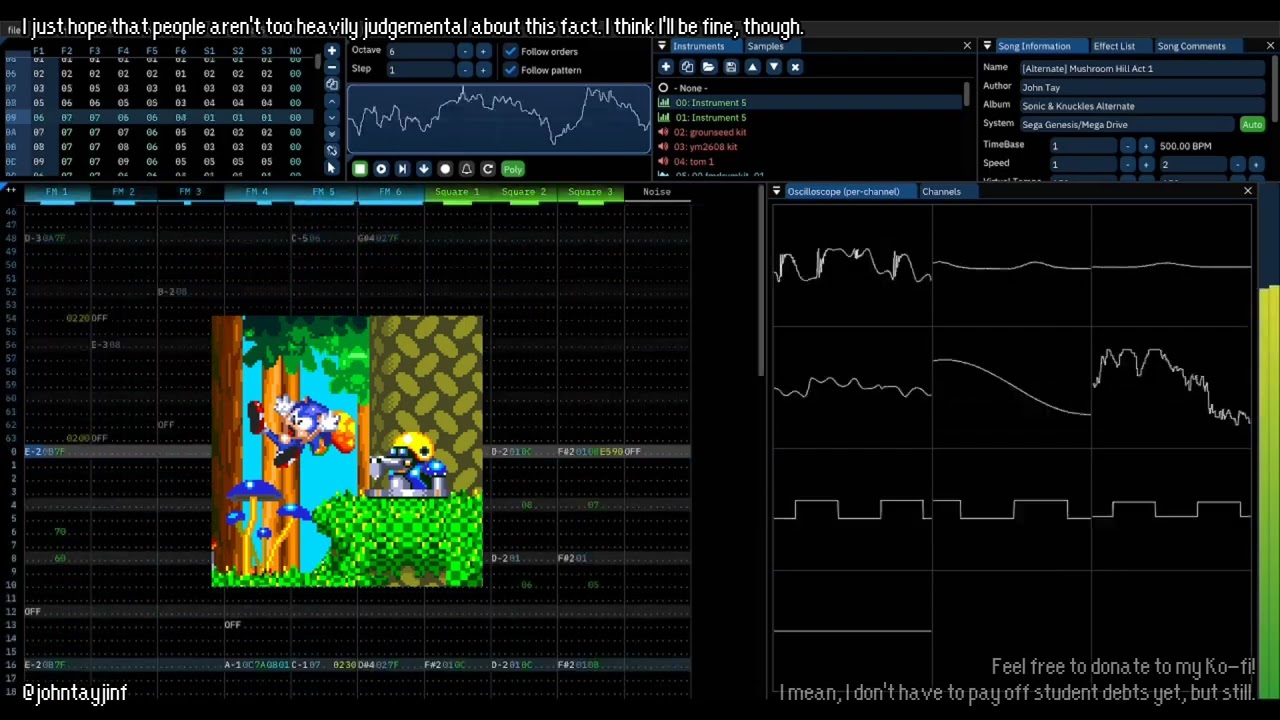Click the Square 1 channel header

coord(457,192)
